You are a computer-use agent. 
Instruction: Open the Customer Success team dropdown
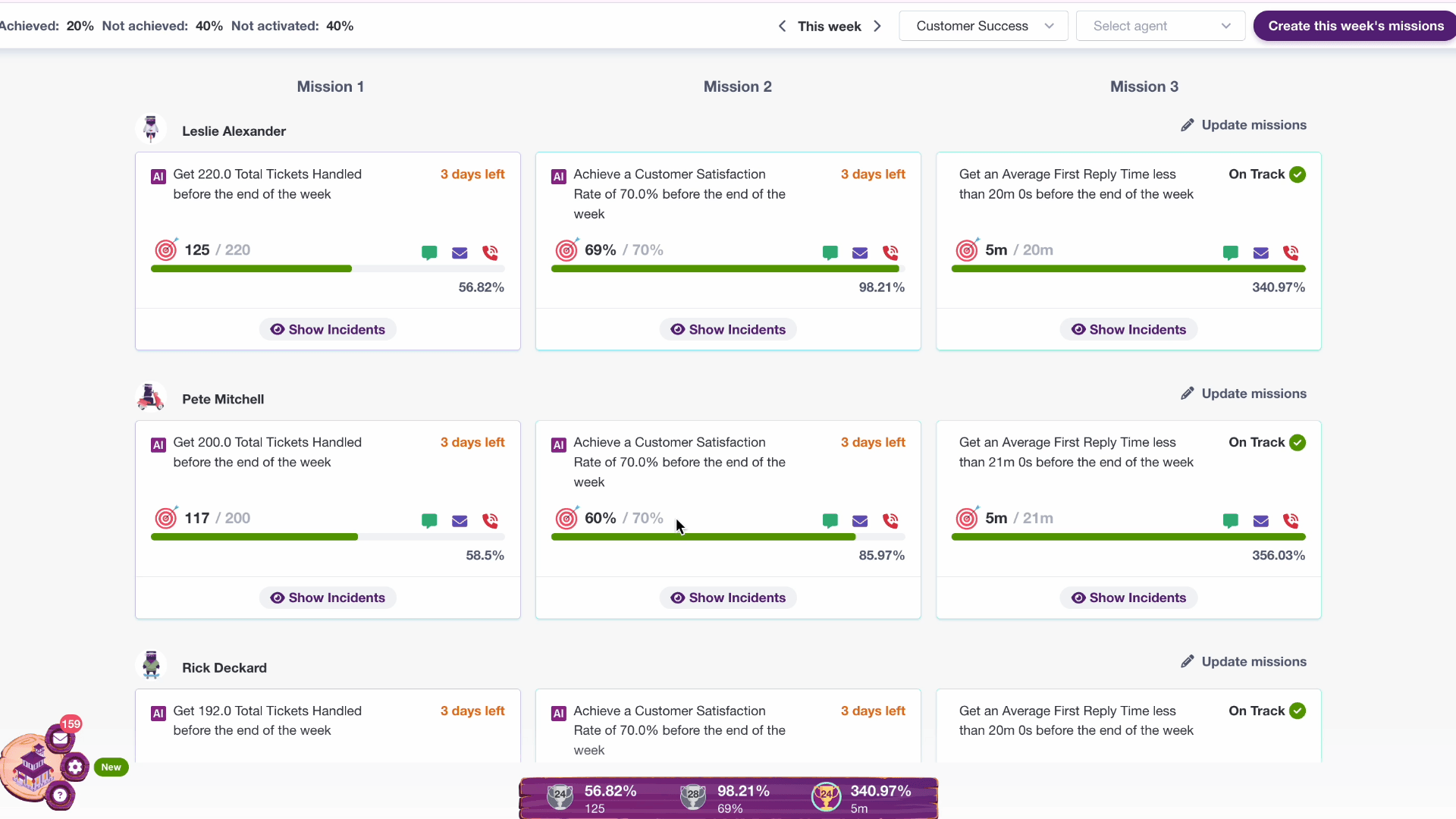point(984,26)
